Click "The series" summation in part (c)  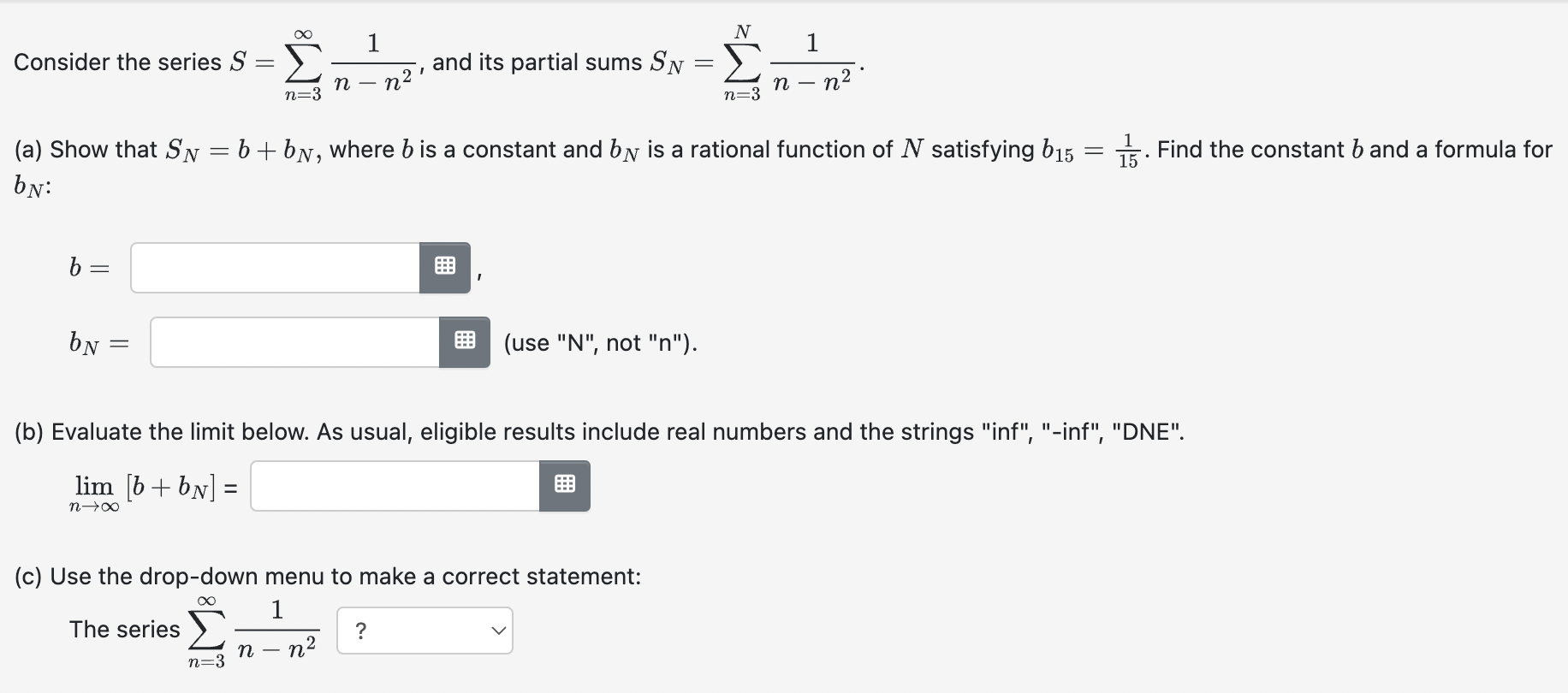[193, 631]
